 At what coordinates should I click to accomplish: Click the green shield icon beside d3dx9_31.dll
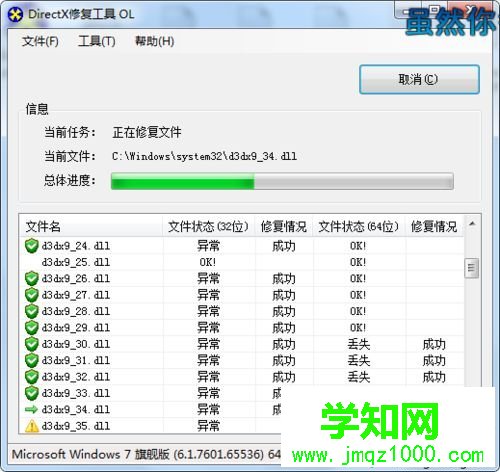coord(32,360)
